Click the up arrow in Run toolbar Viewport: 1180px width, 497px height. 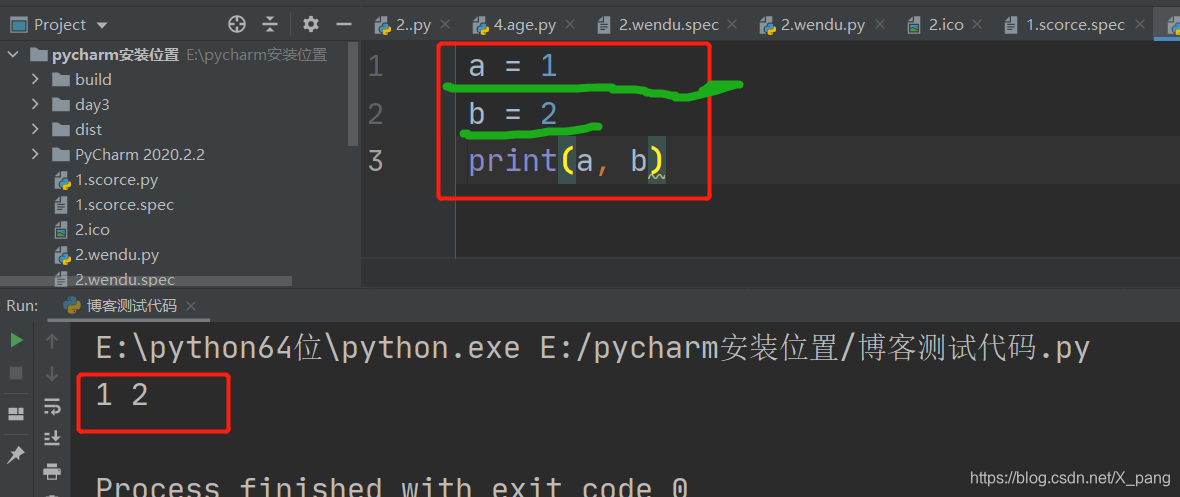click(x=52, y=341)
